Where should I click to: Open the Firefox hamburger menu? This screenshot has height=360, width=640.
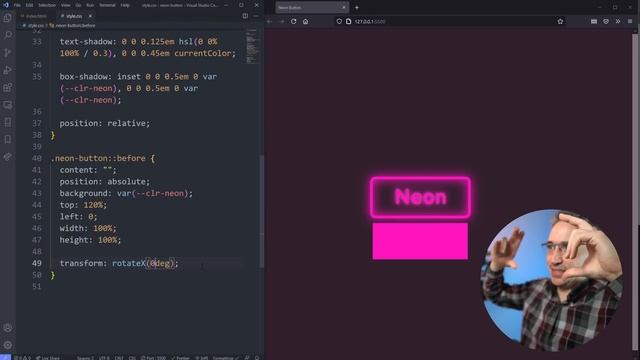[x=630, y=21]
